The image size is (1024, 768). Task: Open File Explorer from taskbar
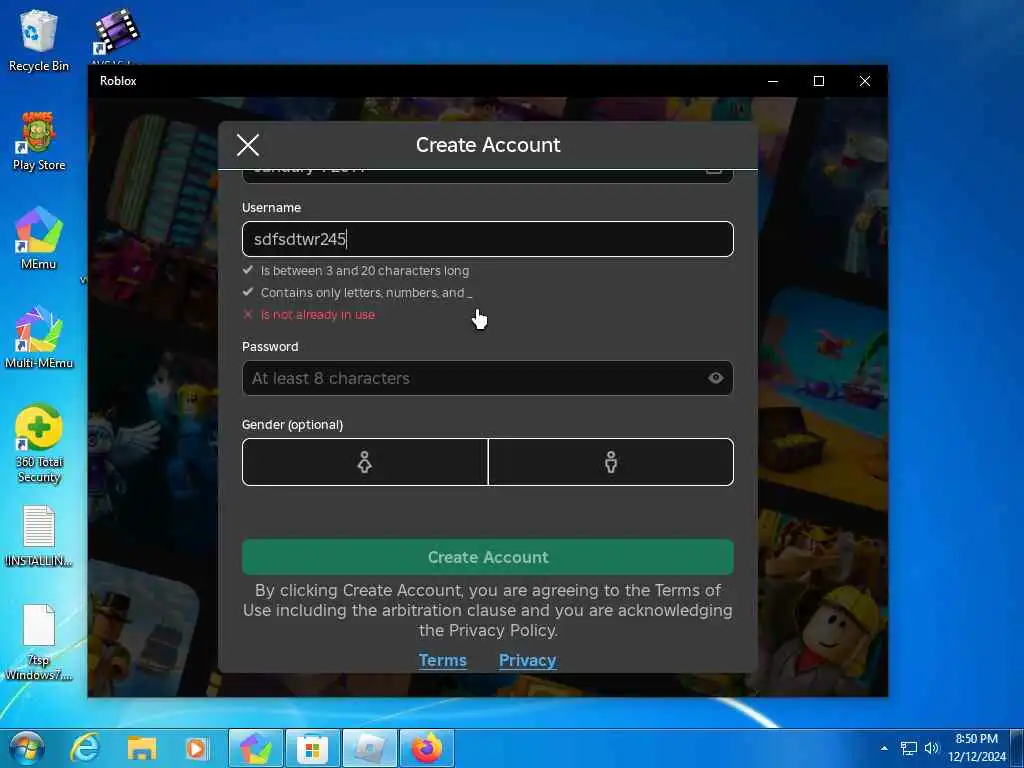coord(142,748)
